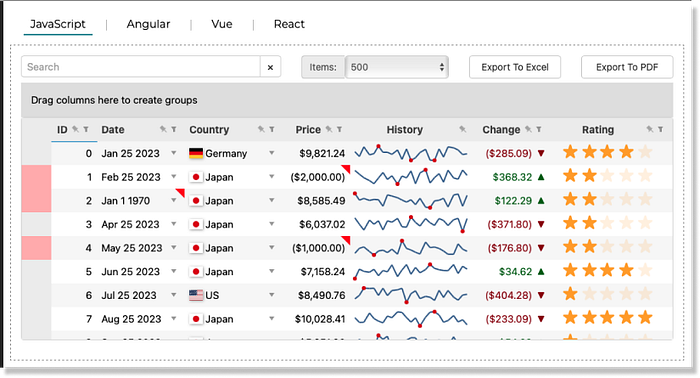Set row 6 US rating to three stars

pyautogui.click(x=608, y=295)
